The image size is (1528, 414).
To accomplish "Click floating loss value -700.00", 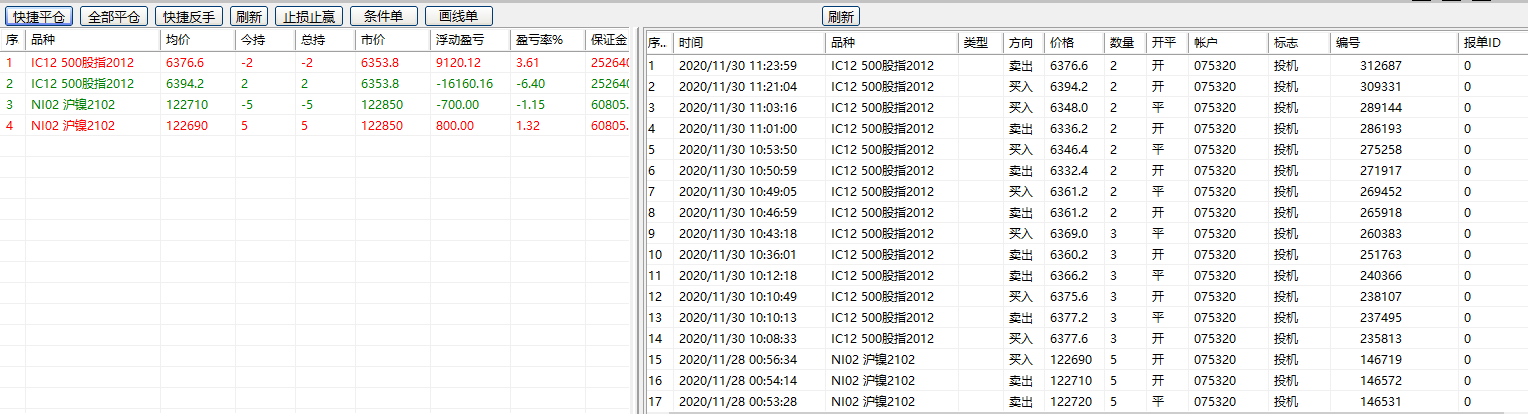I will (456, 104).
